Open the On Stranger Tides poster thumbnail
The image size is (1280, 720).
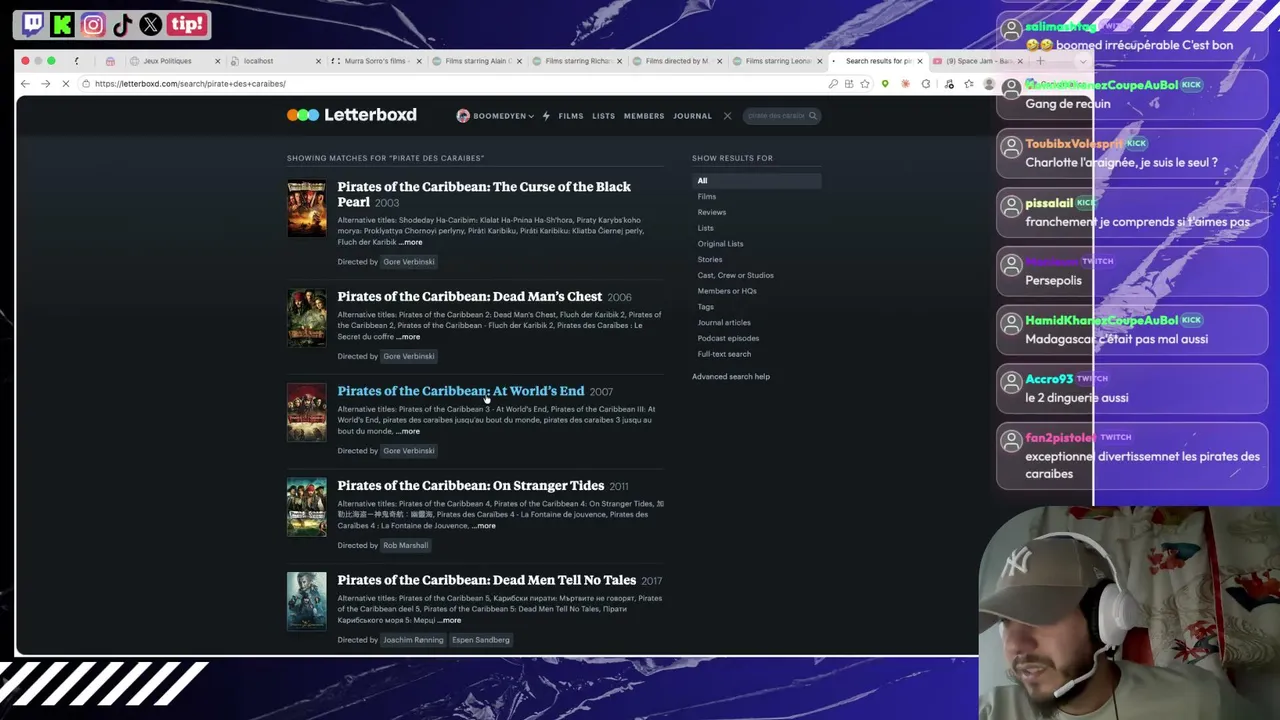pyautogui.click(x=307, y=507)
